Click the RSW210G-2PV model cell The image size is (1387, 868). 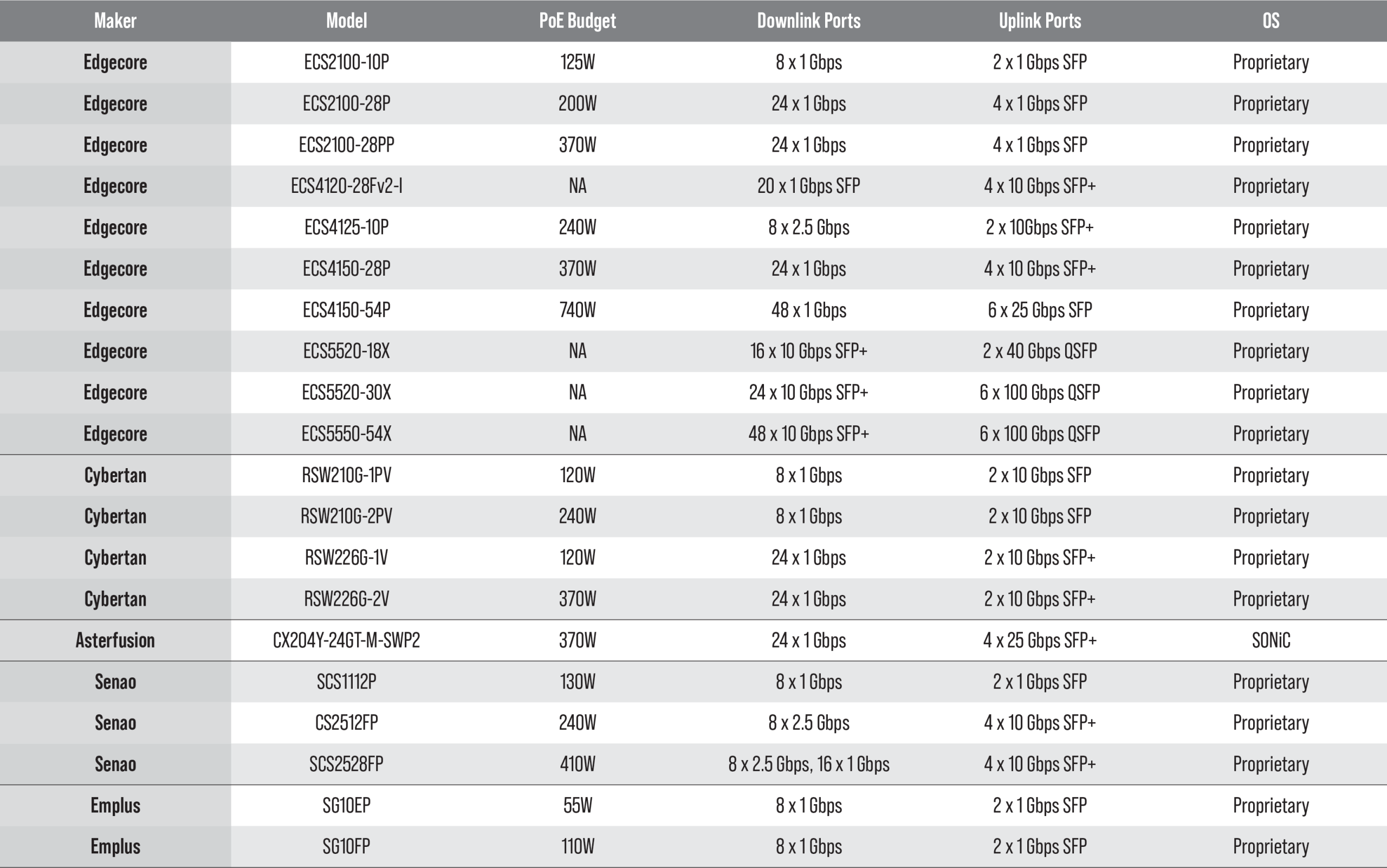346,517
